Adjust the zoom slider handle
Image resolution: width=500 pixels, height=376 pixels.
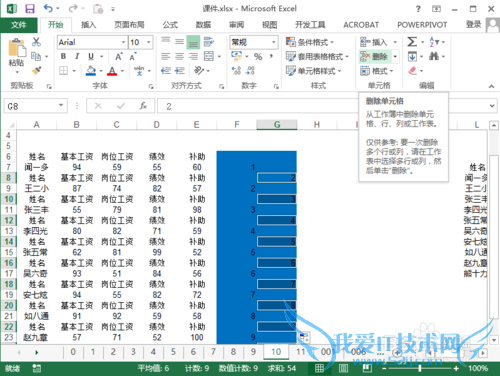(x=420, y=368)
